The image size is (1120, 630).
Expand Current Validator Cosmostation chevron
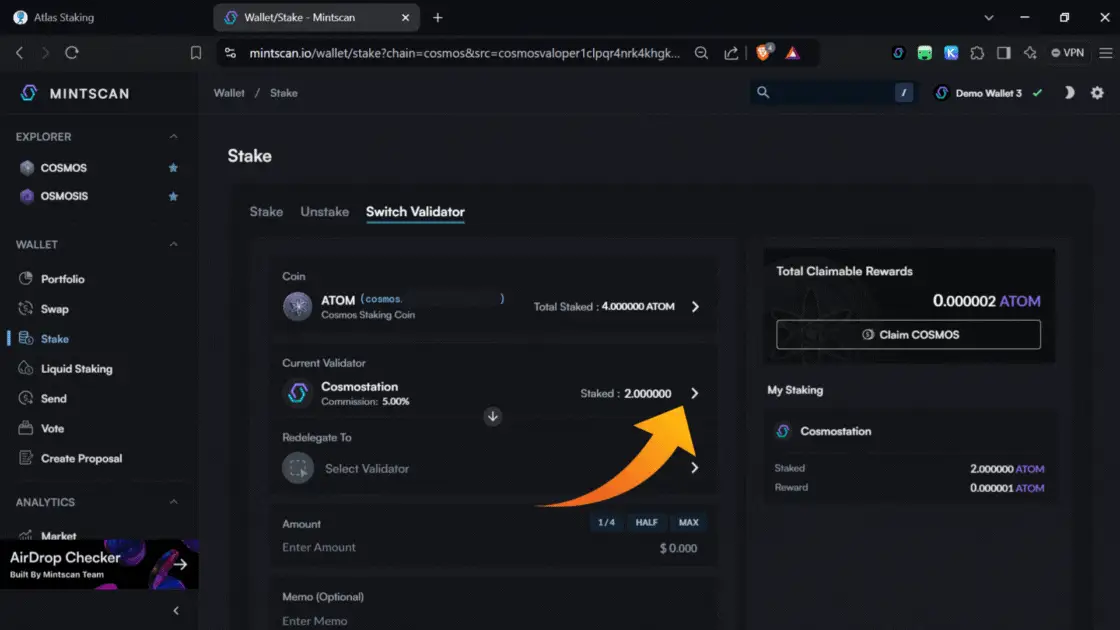(695, 394)
